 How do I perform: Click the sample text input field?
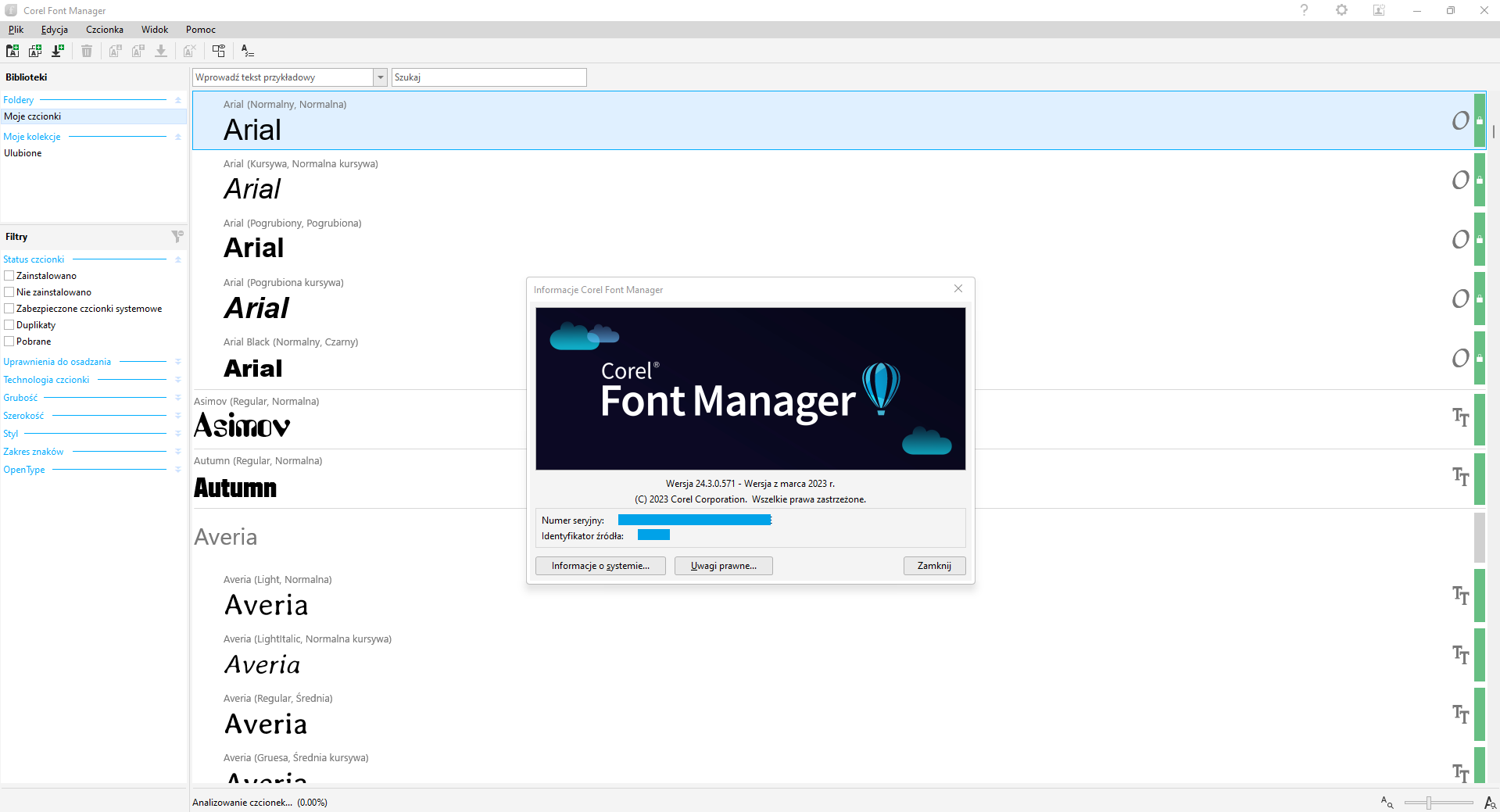click(x=283, y=77)
